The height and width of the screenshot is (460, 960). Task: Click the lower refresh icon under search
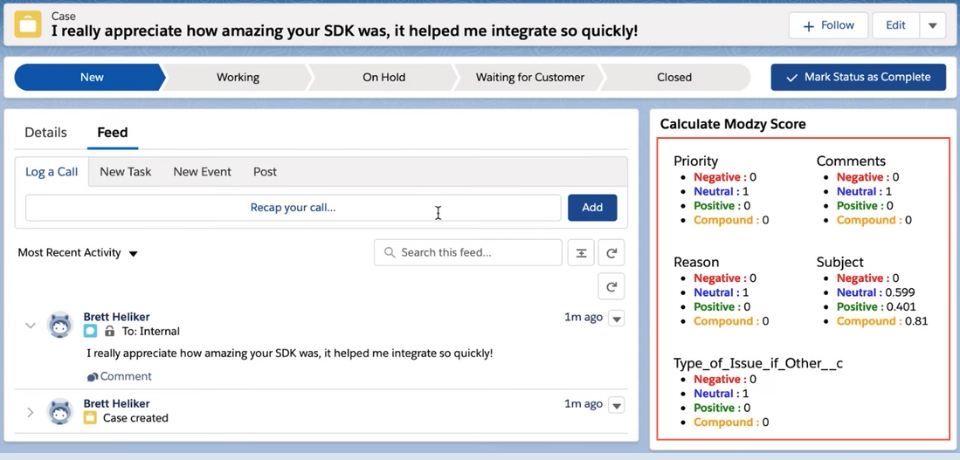[x=611, y=287]
